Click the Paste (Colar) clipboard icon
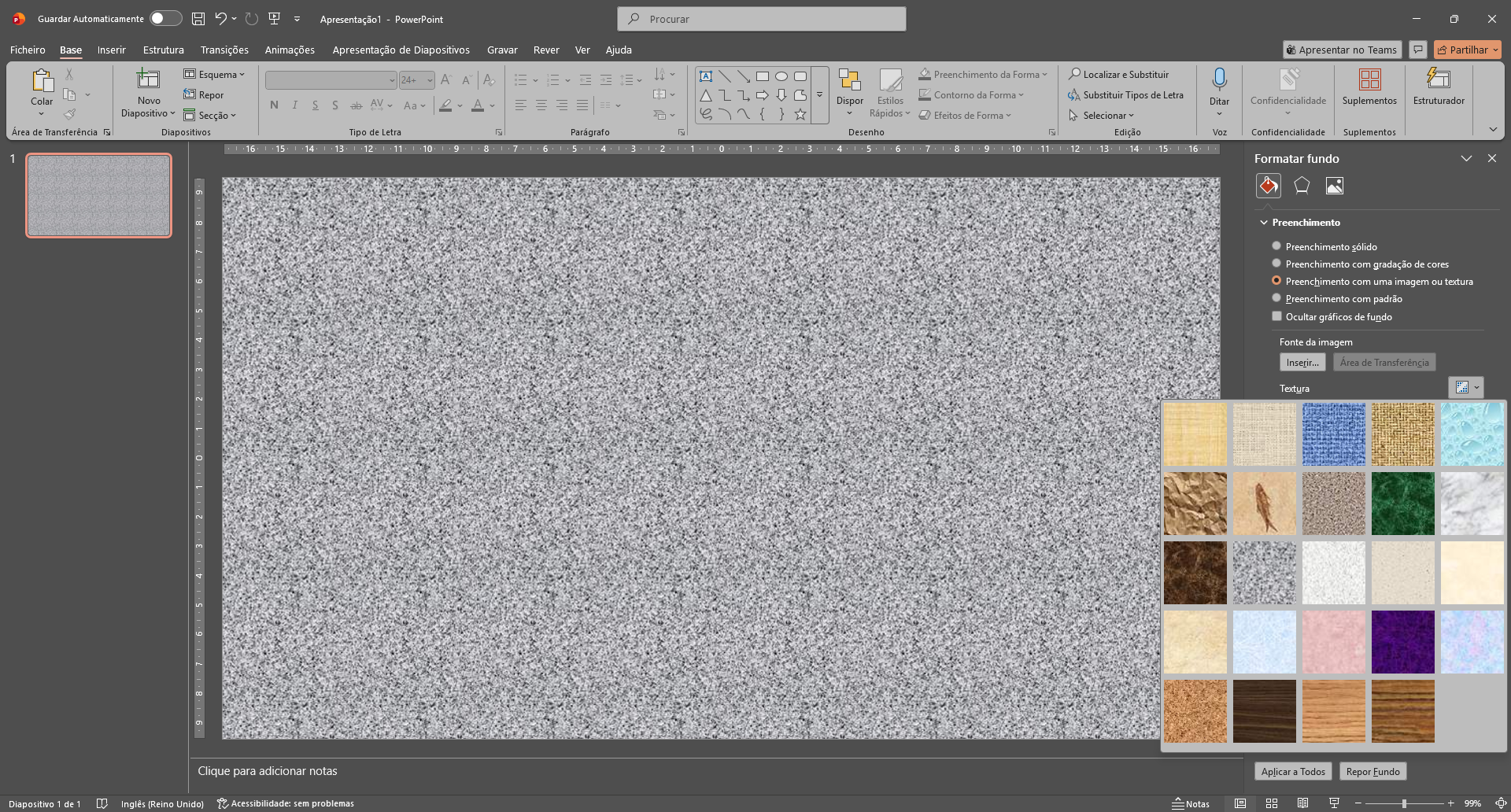Image resolution: width=1511 pixels, height=812 pixels. (x=42, y=80)
